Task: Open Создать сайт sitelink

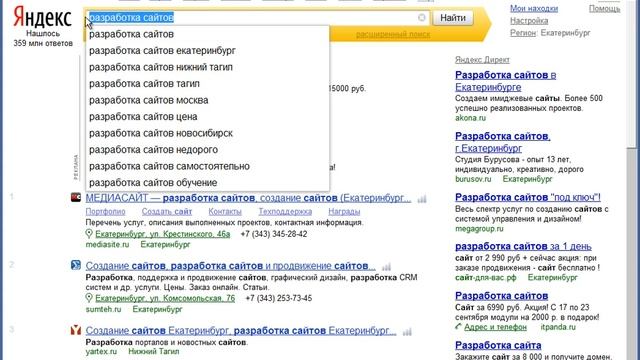Action: coord(167,211)
